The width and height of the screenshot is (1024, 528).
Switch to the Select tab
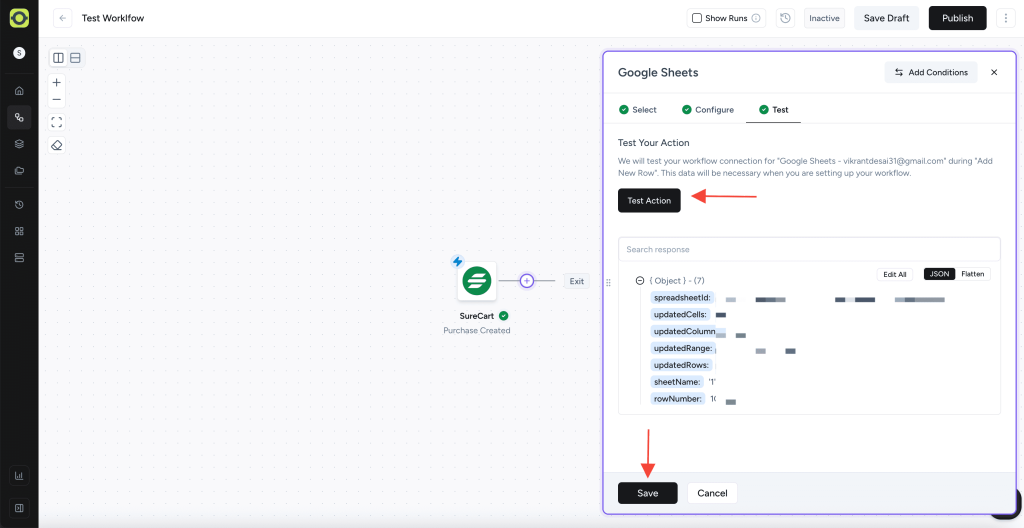tap(638, 110)
